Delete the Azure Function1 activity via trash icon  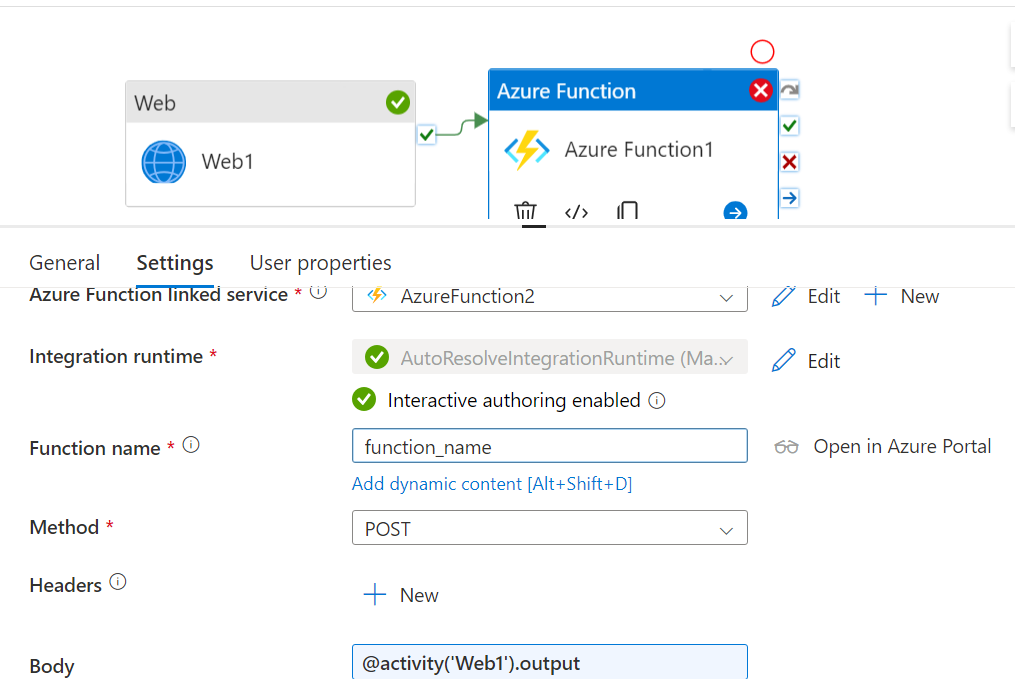pos(526,211)
